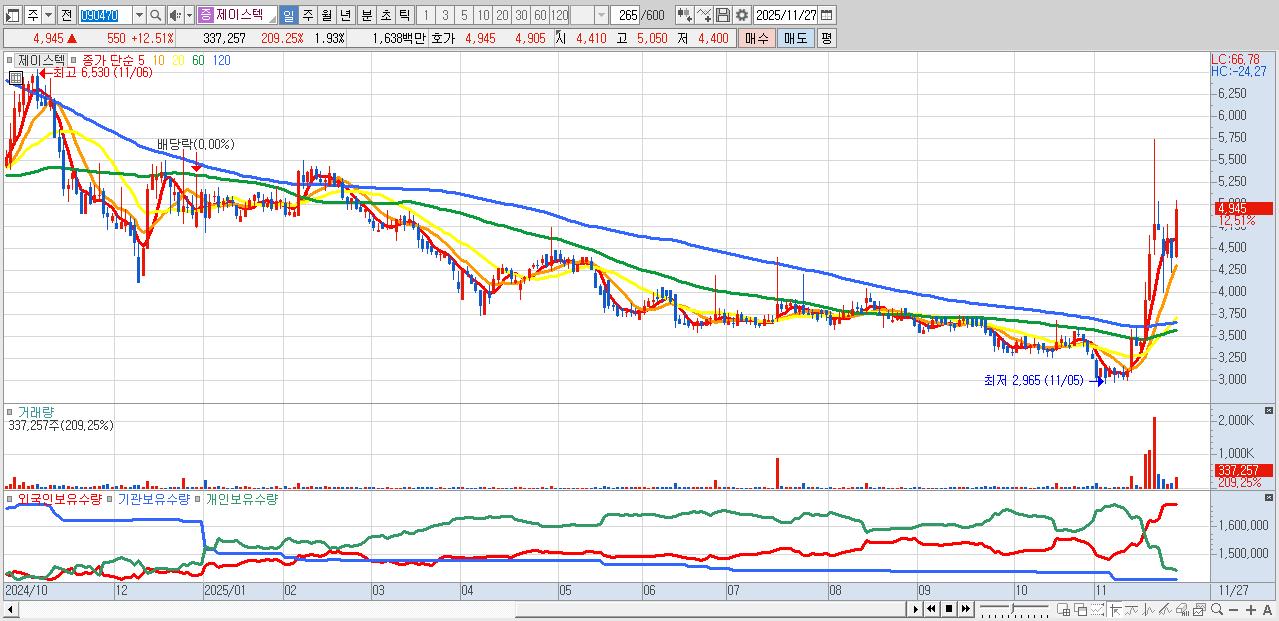Image resolution: width=1279 pixels, height=621 pixels.
Task: Click the 주 market type selector
Action: coord(33,15)
